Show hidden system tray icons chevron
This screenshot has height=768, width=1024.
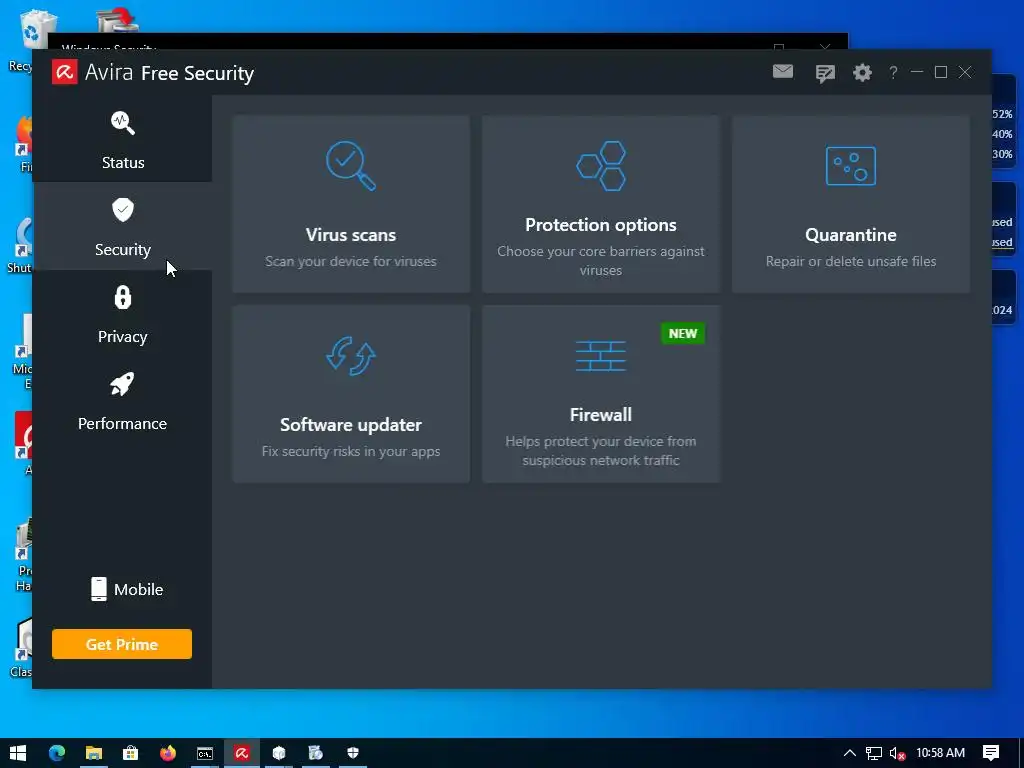click(850, 753)
